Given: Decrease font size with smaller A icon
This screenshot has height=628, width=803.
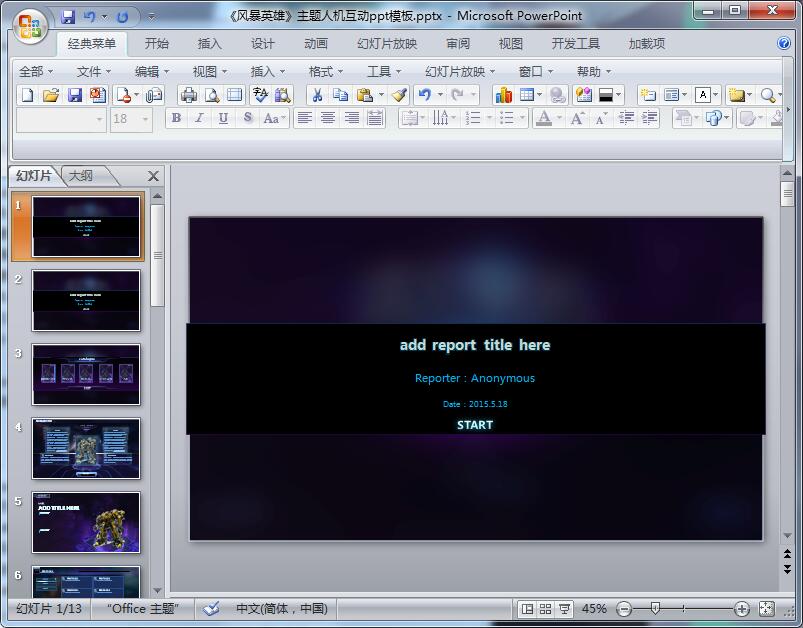Looking at the screenshot, I should tap(601, 118).
